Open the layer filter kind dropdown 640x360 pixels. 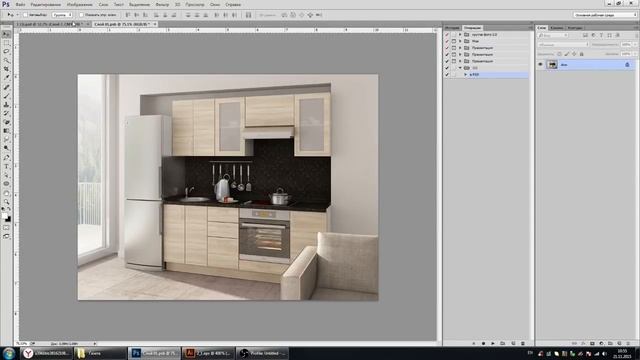[x=553, y=36]
